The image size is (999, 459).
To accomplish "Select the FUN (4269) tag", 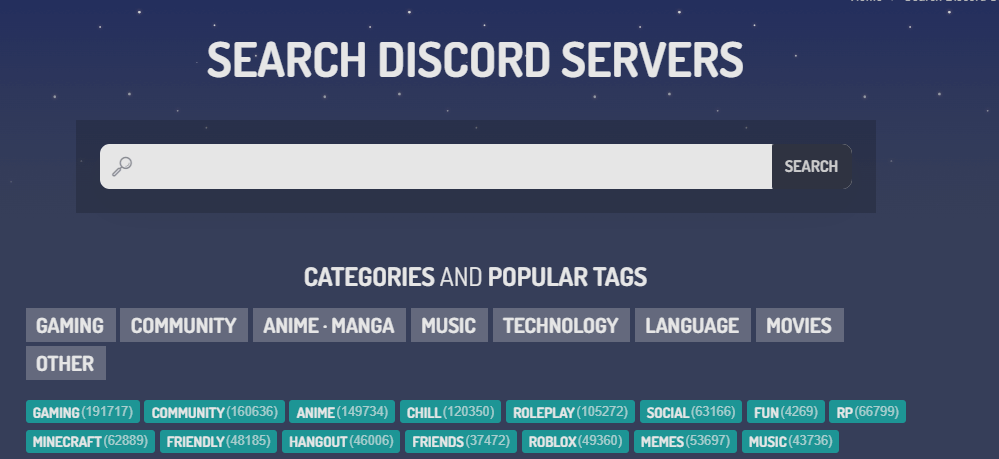I will [x=786, y=412].
